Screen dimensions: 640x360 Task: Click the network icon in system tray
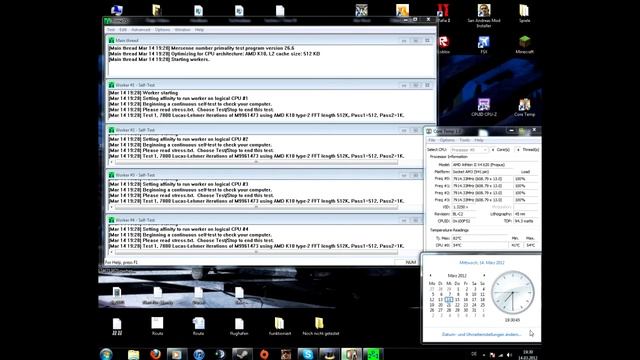pos(501,355)
